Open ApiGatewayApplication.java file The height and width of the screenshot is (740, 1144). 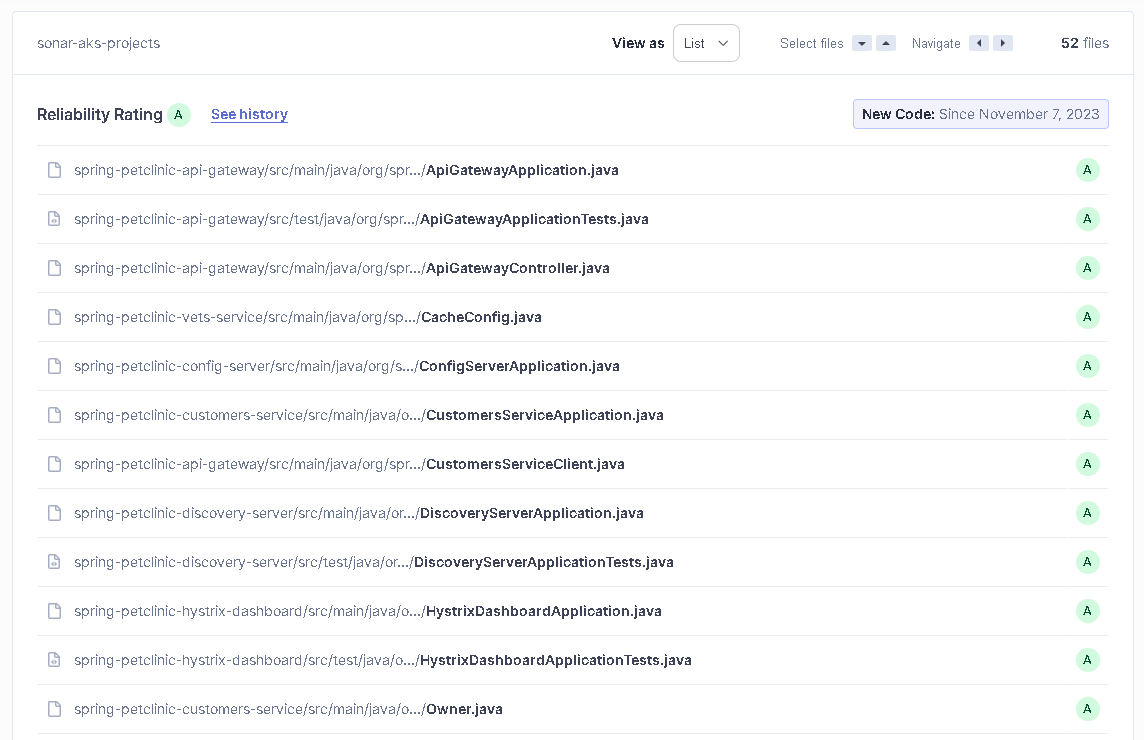click(346, 170)
